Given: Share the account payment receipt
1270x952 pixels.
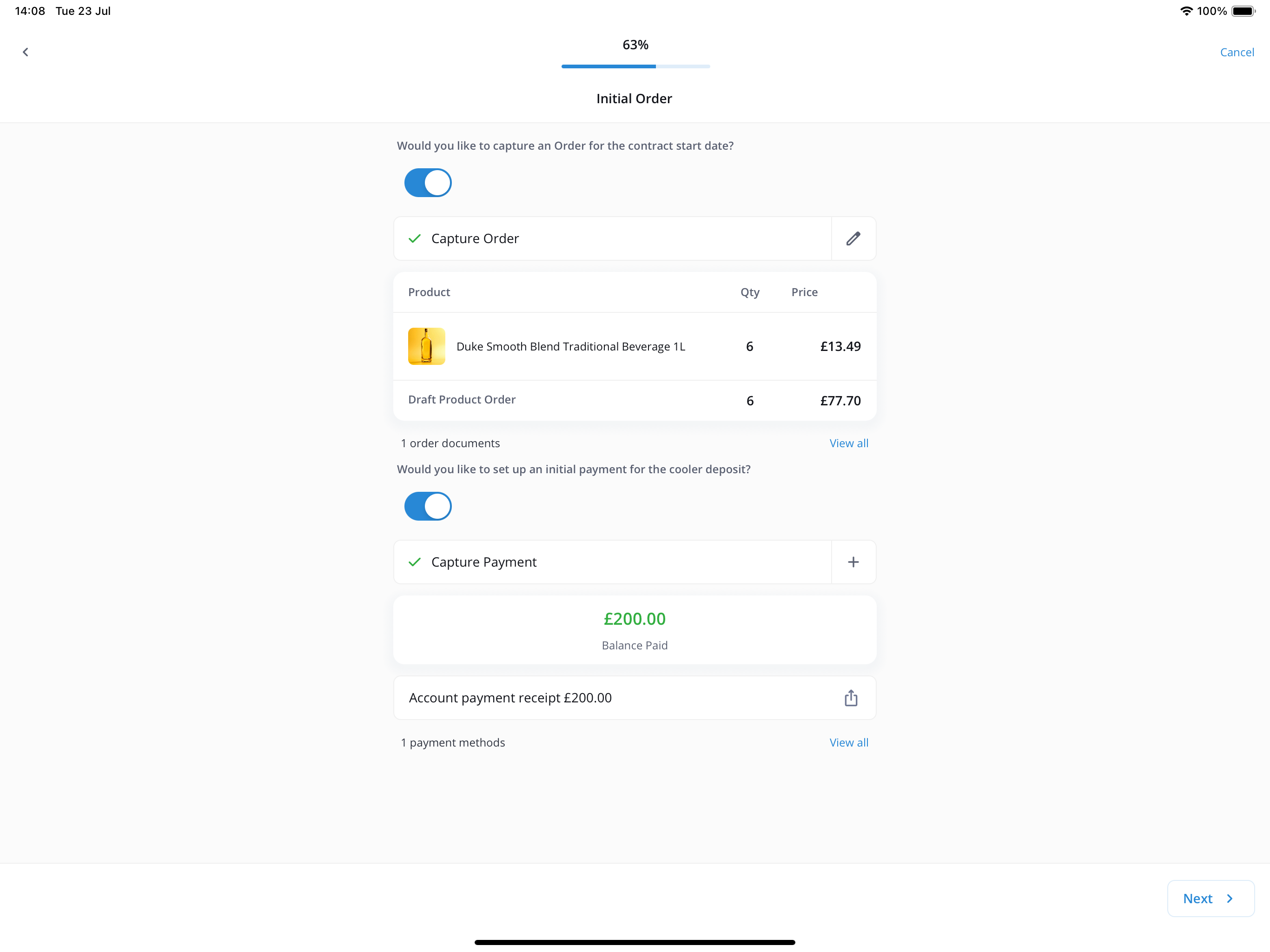Looking at the screenshot, I should coord(851,698).
